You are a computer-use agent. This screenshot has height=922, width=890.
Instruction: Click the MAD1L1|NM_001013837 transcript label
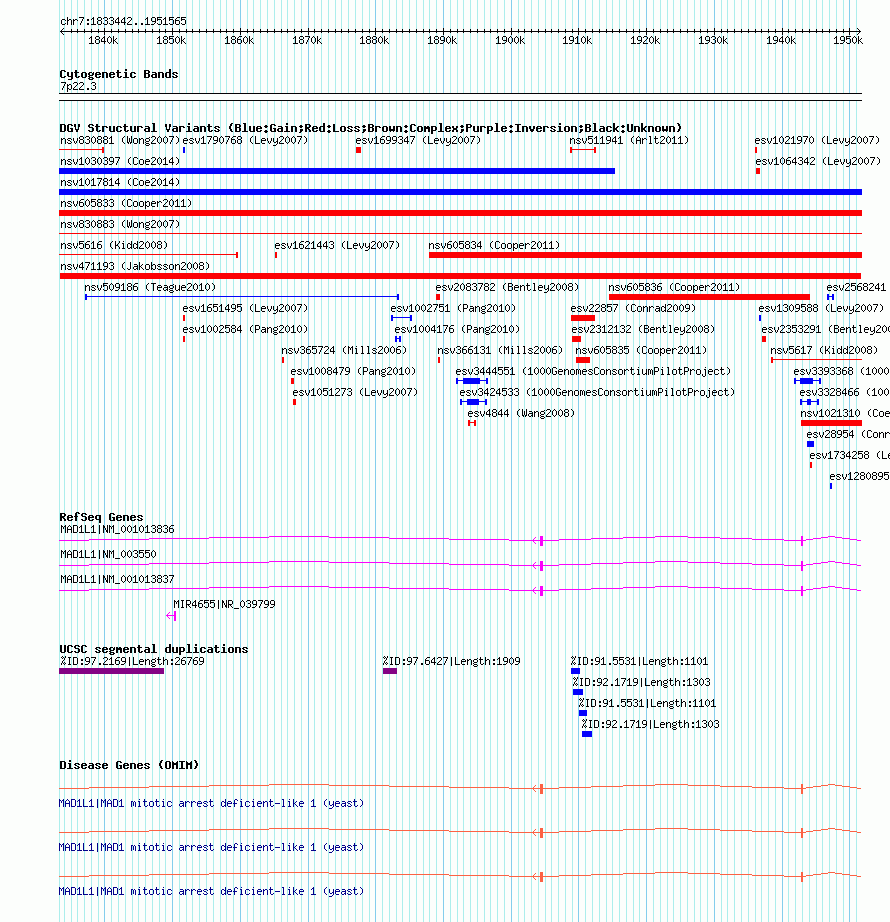(117, 579)
